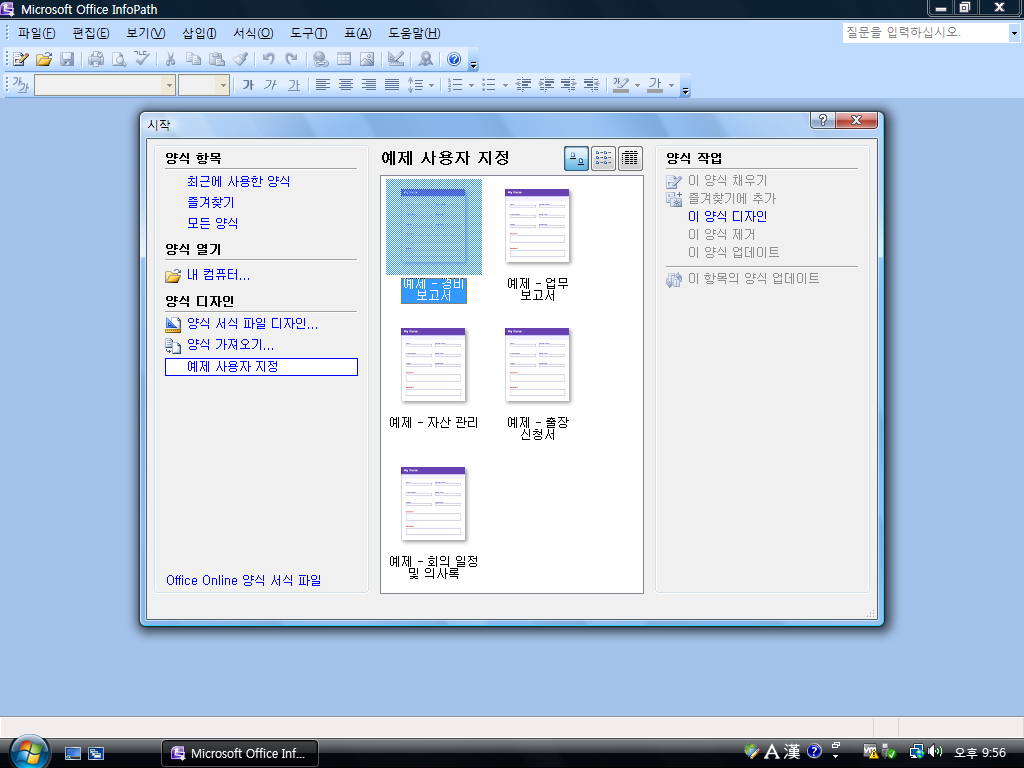Image resolution: width=1024 pixels, height=768 pixels.
Task: Click the Copy toolbar icon
Action: click(x=193, y=59)
